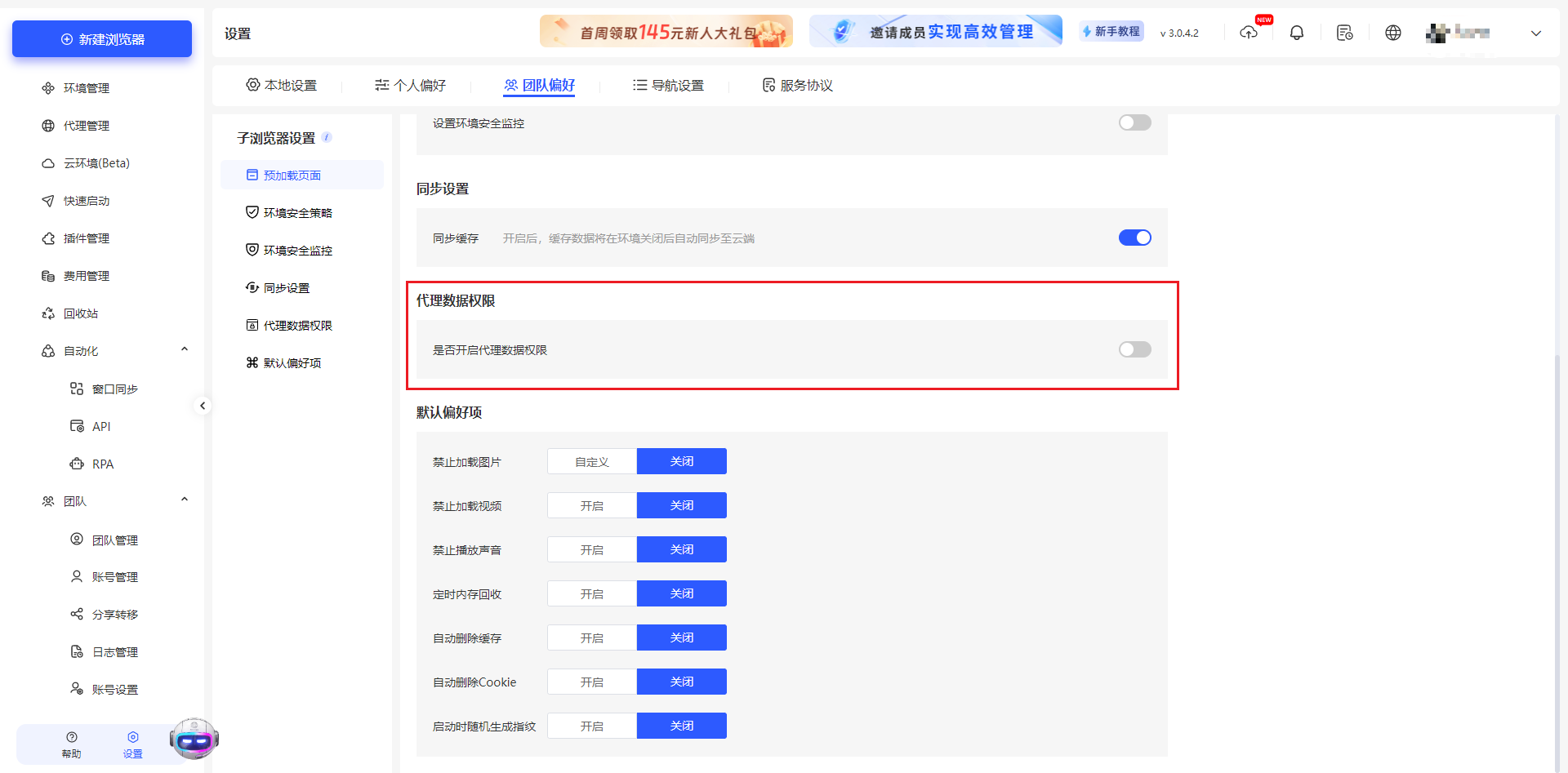Viewport: 1568px width, 773px height.
Task: Collapse the 团队 sidebar group
Action: tap(185, 500)
